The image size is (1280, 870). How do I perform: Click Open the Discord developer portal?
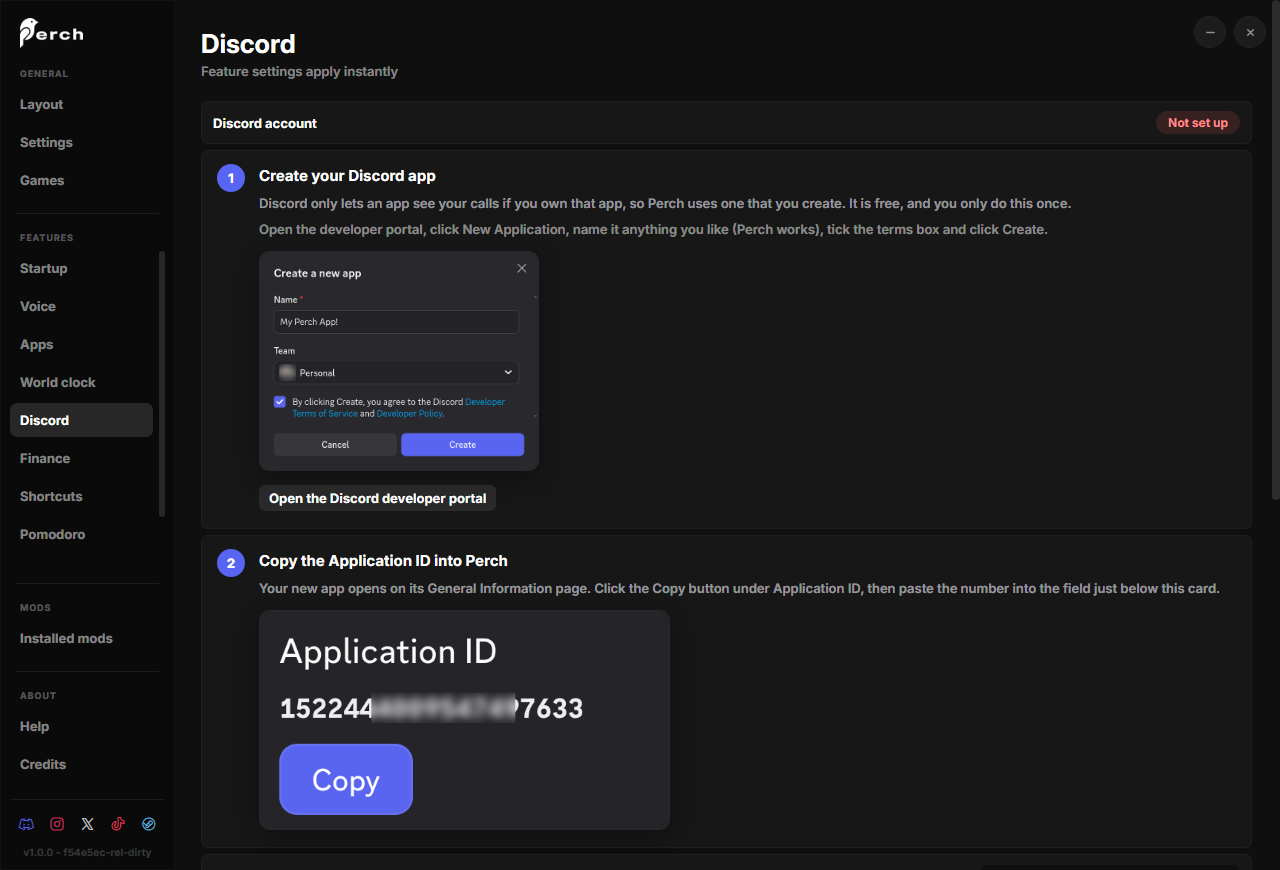click(378, 498)
